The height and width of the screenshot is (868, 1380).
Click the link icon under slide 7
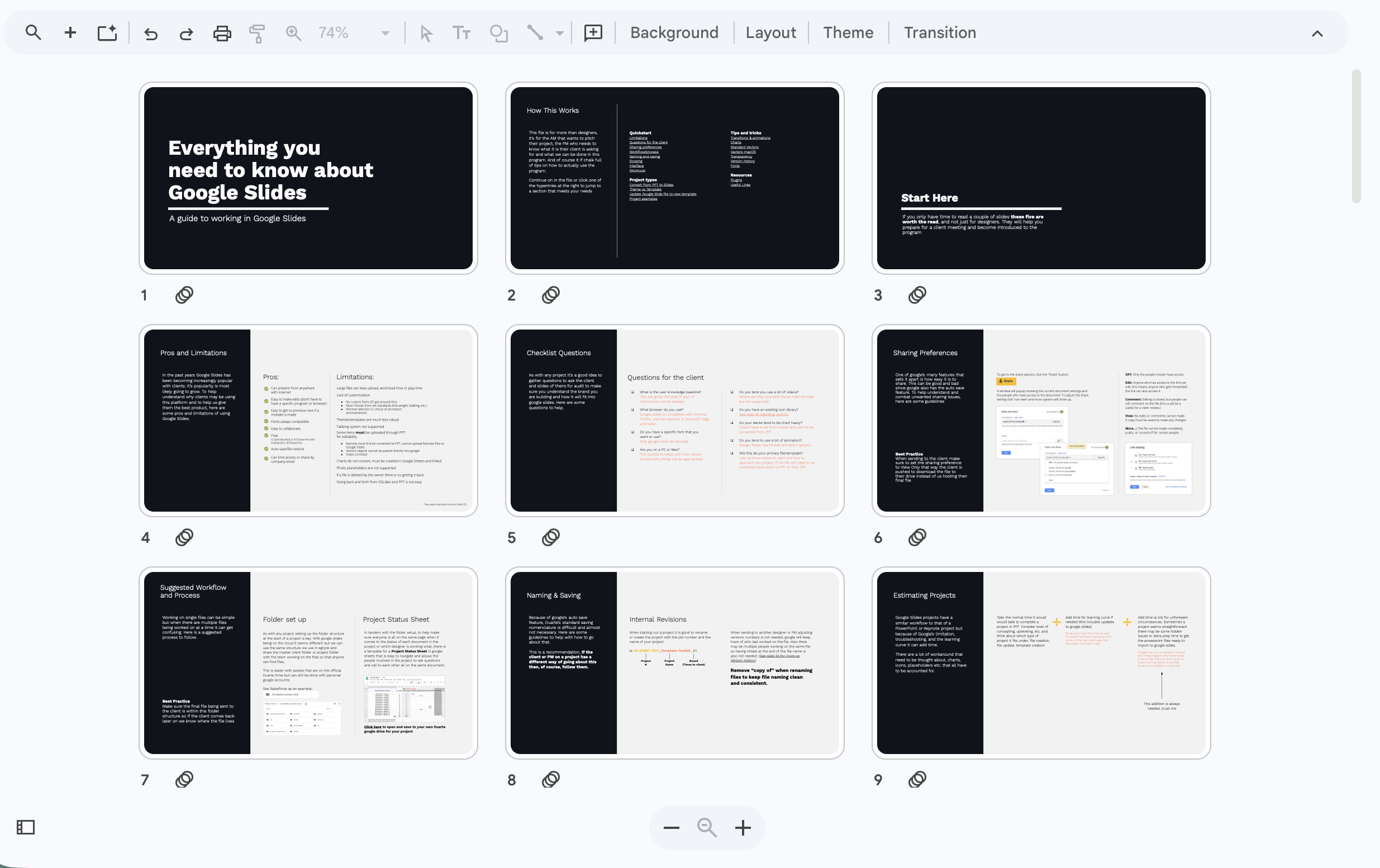click(x=184, y=780)
